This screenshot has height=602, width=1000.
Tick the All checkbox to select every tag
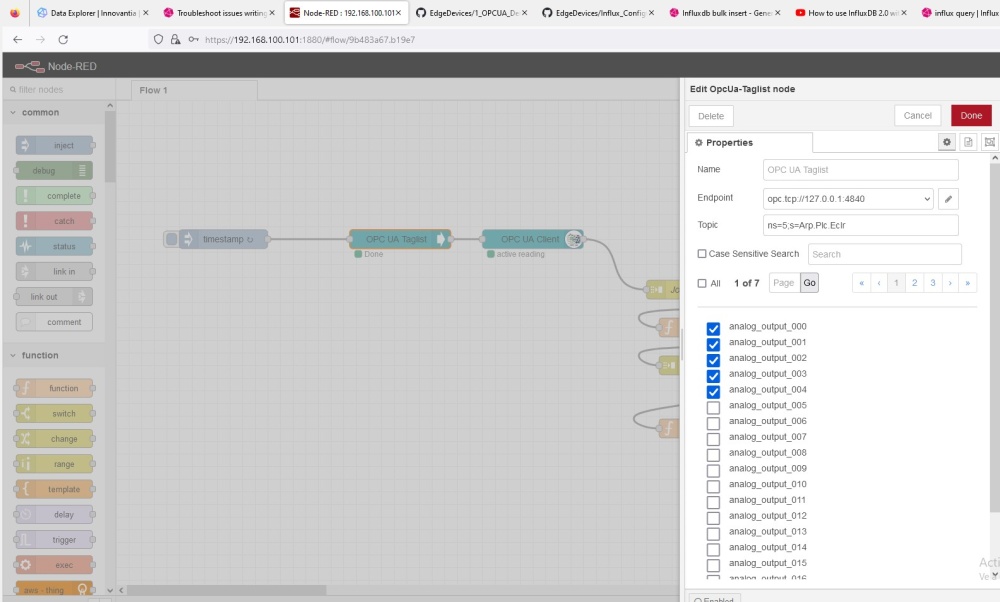[702, 284]
